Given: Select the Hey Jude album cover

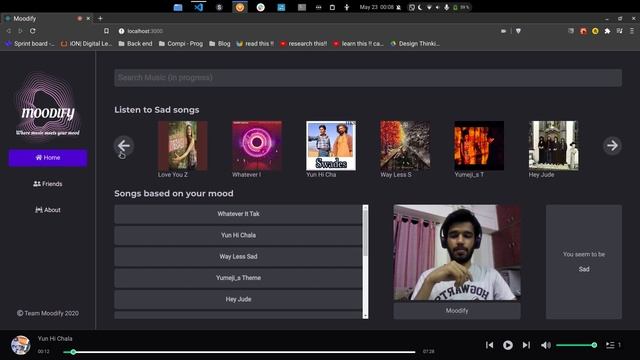Looking at the screenshot, I should pos(553,146).
